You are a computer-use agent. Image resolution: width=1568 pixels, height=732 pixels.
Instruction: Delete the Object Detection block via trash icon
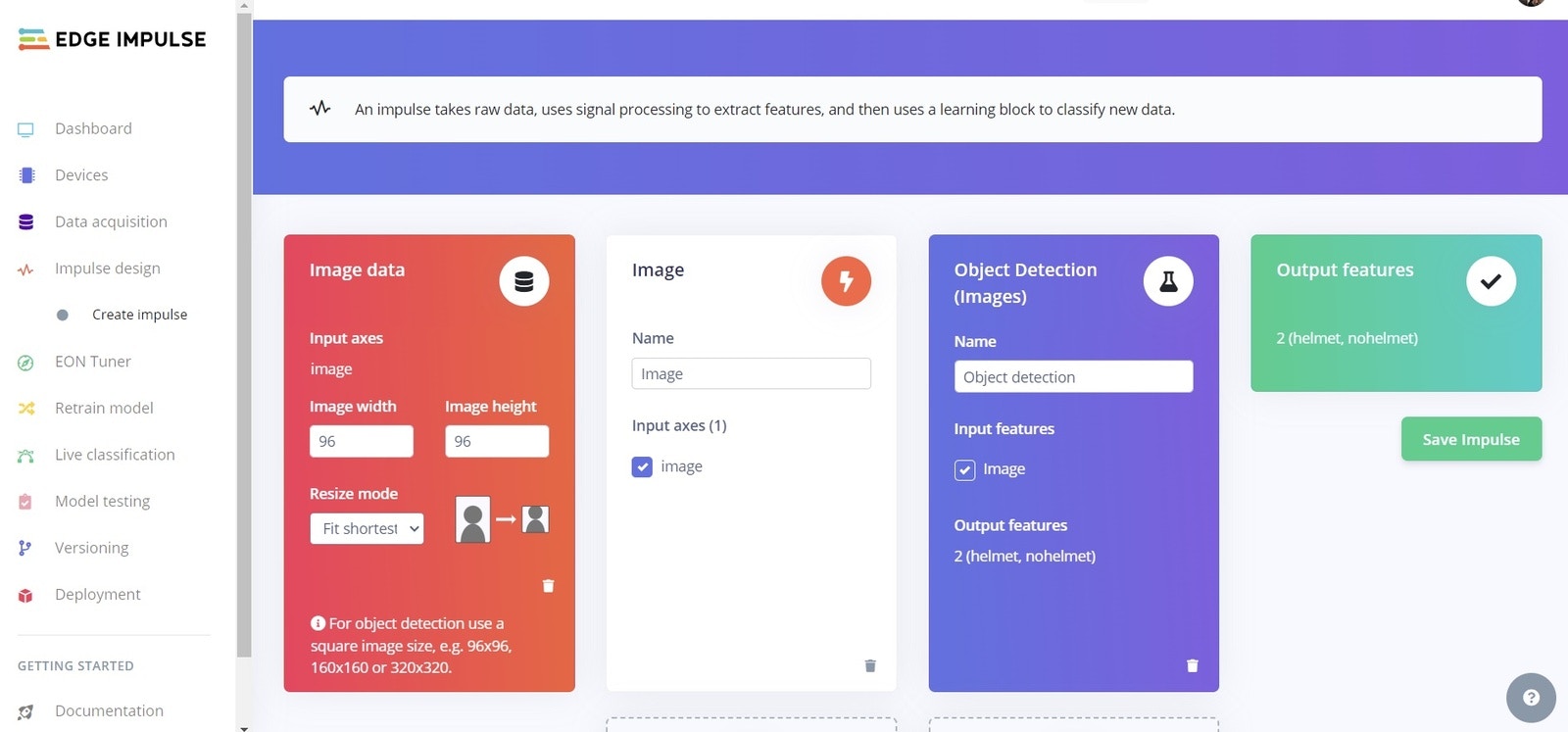click(1193, 665)
